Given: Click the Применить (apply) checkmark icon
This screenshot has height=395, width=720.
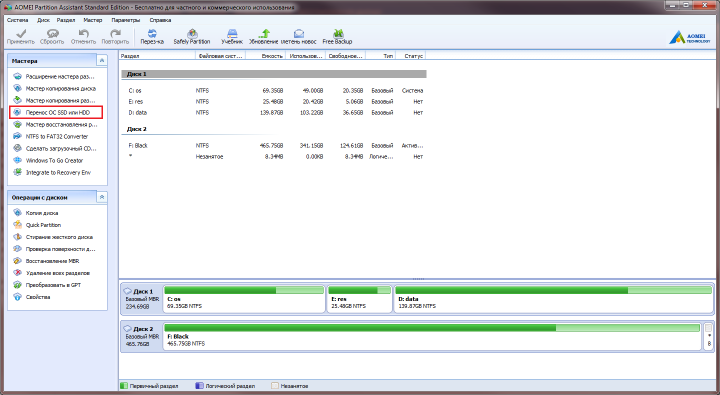Looking at the screenshot, I should click(x=21, y=34).
